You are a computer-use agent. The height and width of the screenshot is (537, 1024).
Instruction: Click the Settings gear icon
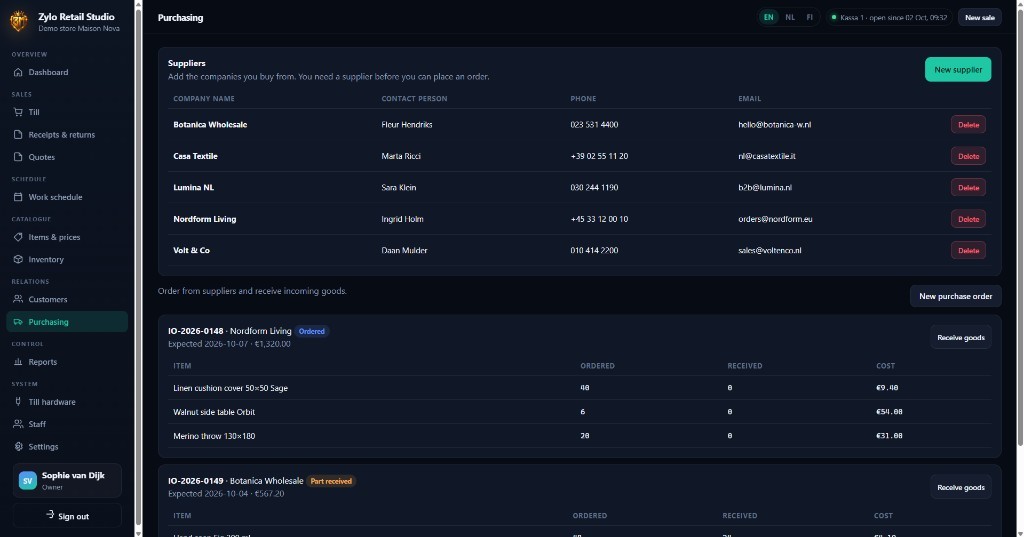tap(18, 446)
